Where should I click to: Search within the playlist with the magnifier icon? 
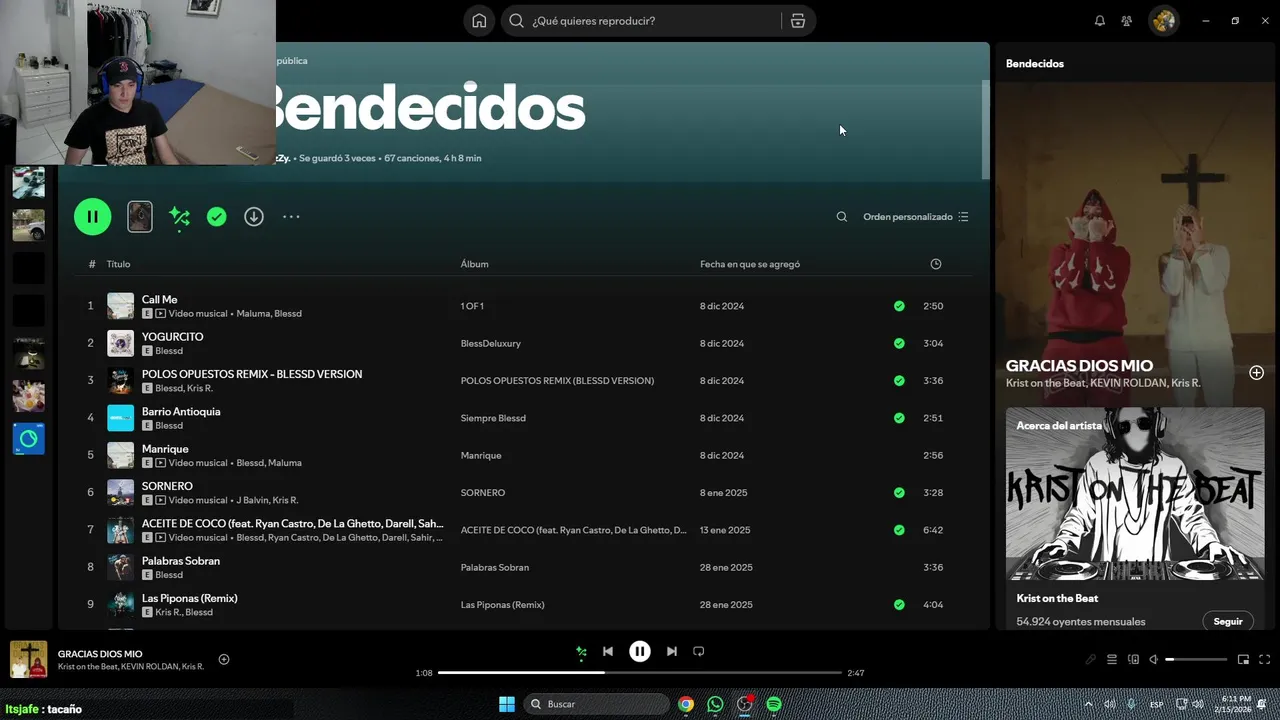point(842,216)
